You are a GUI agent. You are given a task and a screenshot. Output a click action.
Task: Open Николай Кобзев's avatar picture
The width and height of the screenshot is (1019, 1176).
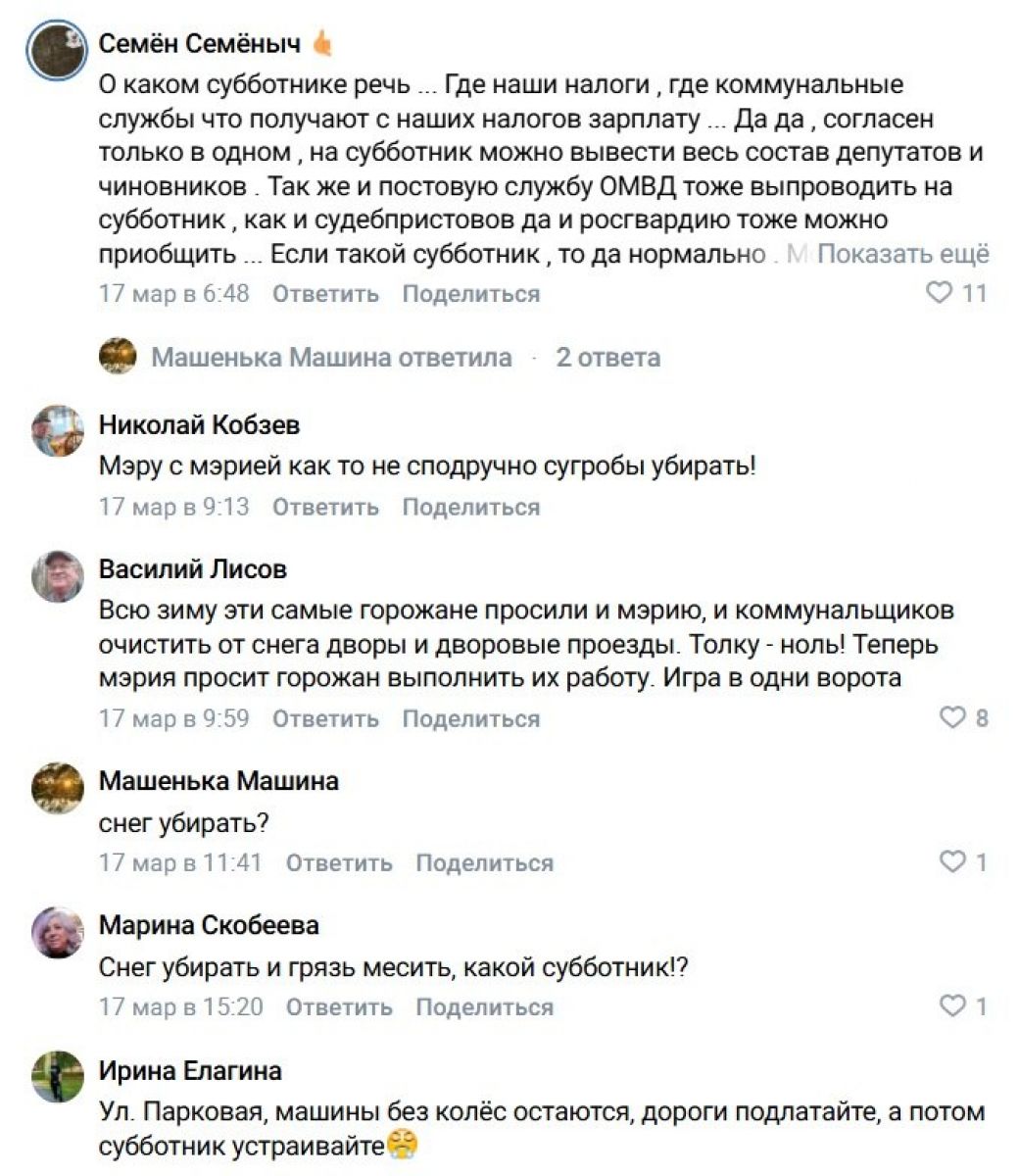click(58, 431)
